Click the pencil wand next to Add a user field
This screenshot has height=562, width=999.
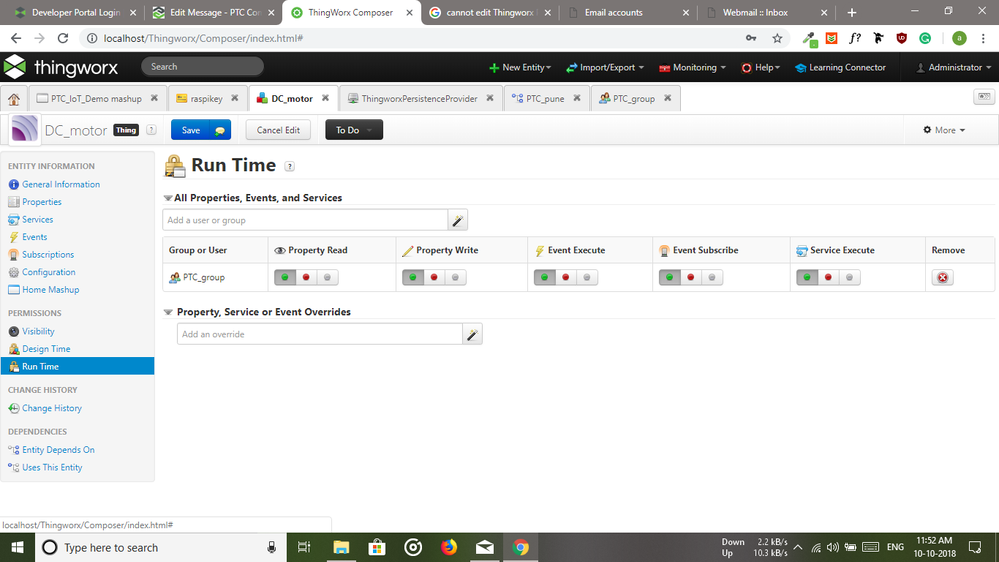click(457, 220)
